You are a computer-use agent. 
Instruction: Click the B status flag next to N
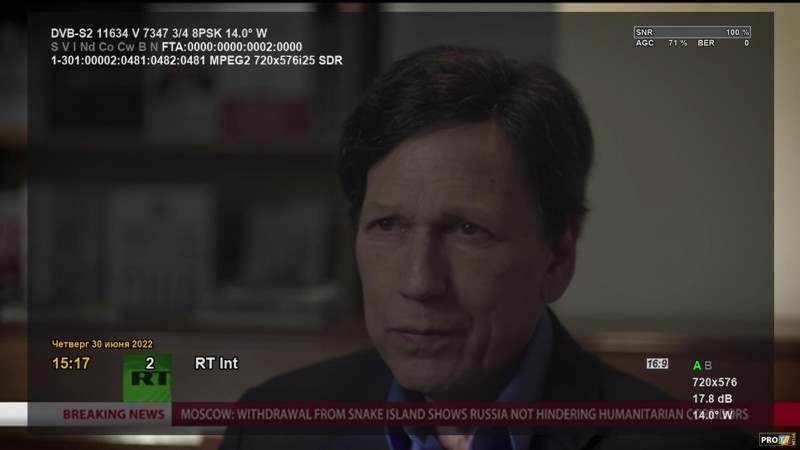142,47
